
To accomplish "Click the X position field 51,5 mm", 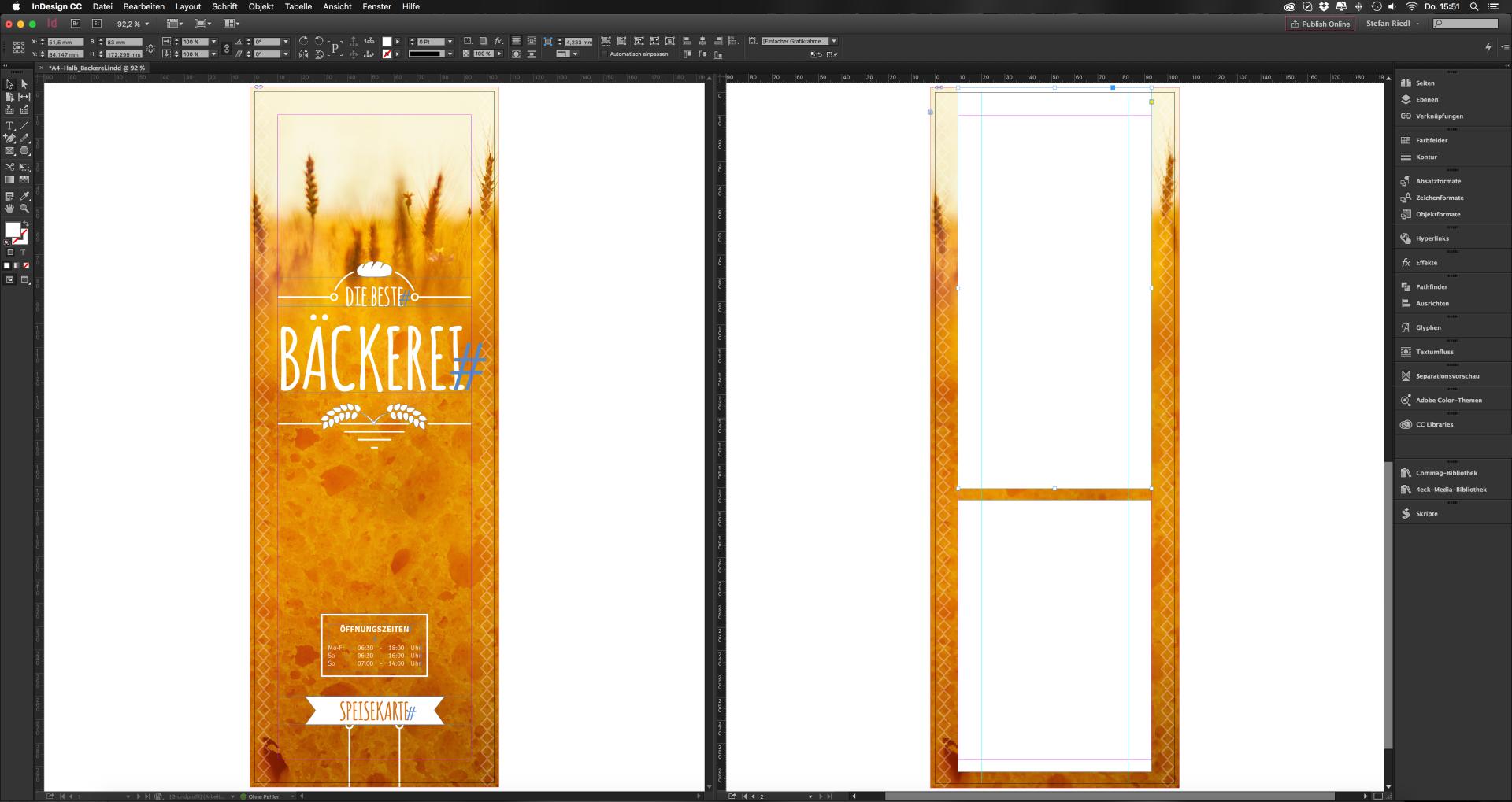I will [65, 42].
